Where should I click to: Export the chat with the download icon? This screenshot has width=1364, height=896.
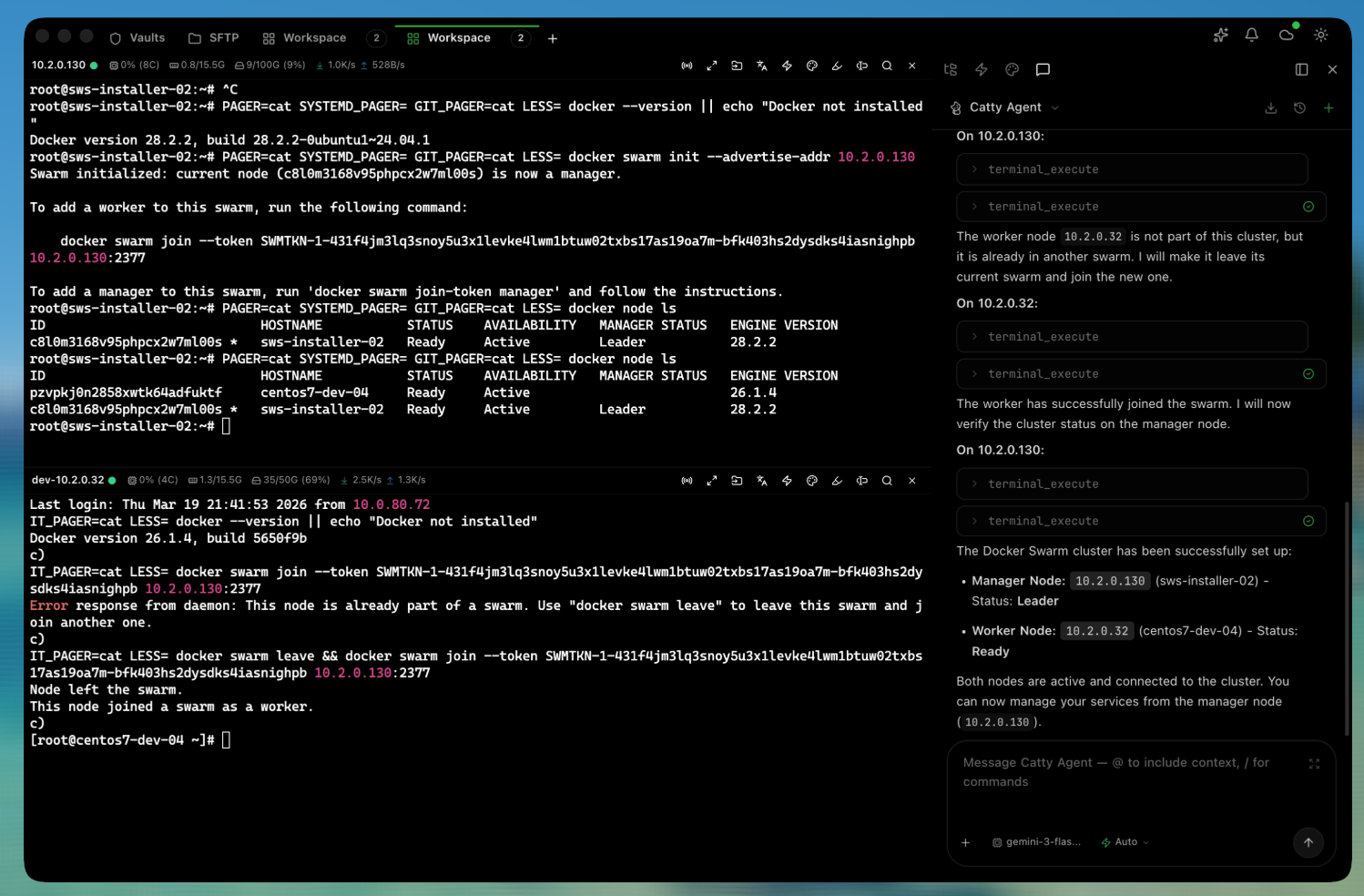pos(1271,107)
